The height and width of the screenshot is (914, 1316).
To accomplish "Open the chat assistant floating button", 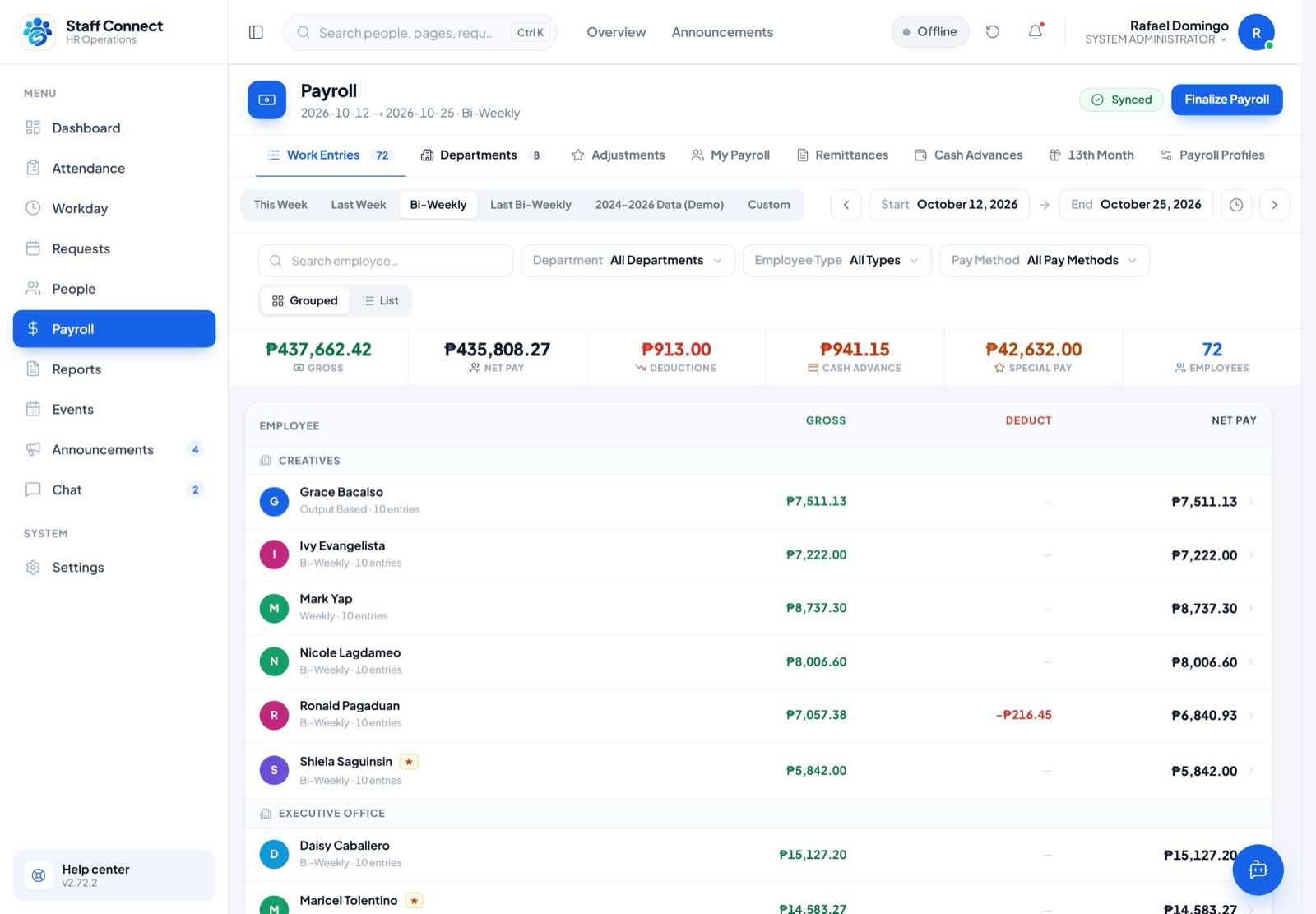I will [1258, 870].
